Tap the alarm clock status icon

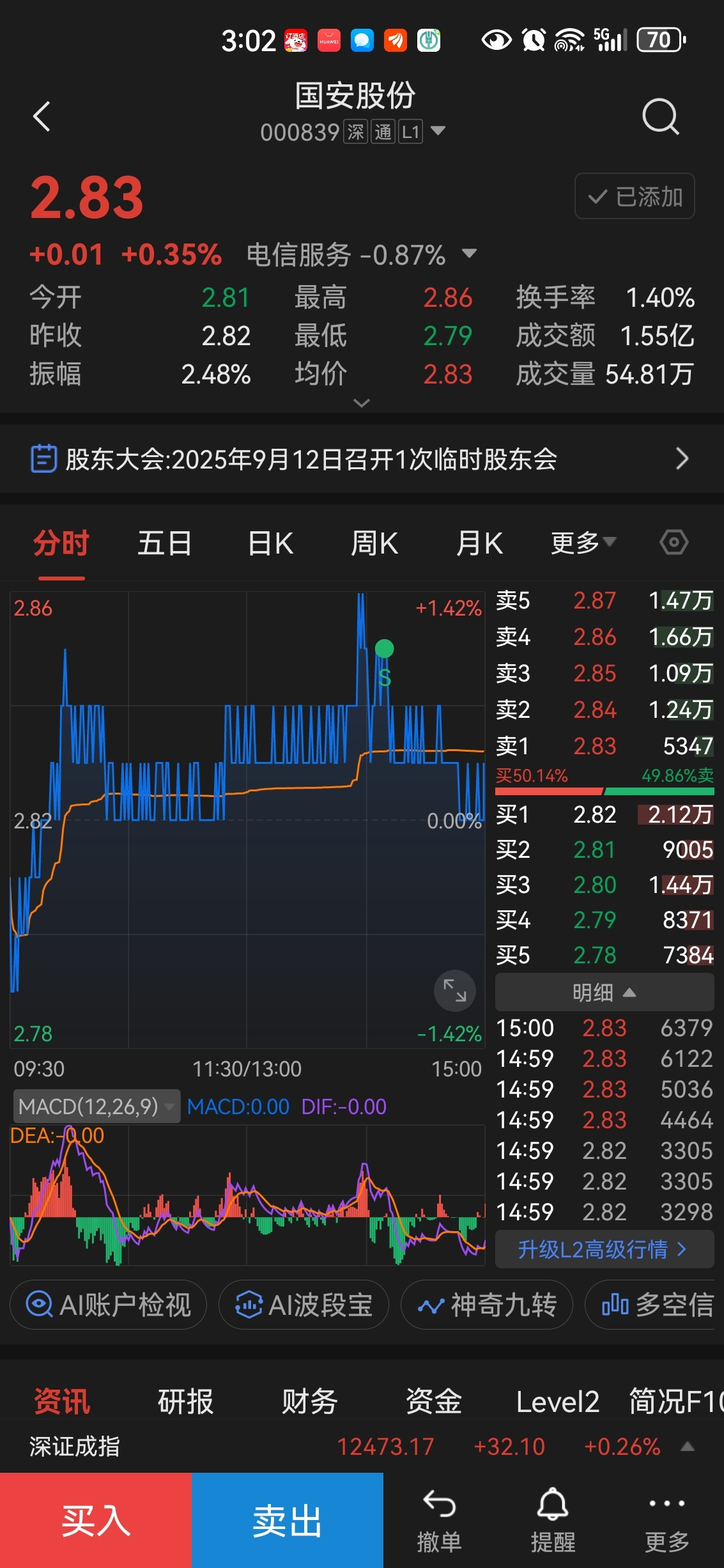pyautogui.click(x=534, y=40)
